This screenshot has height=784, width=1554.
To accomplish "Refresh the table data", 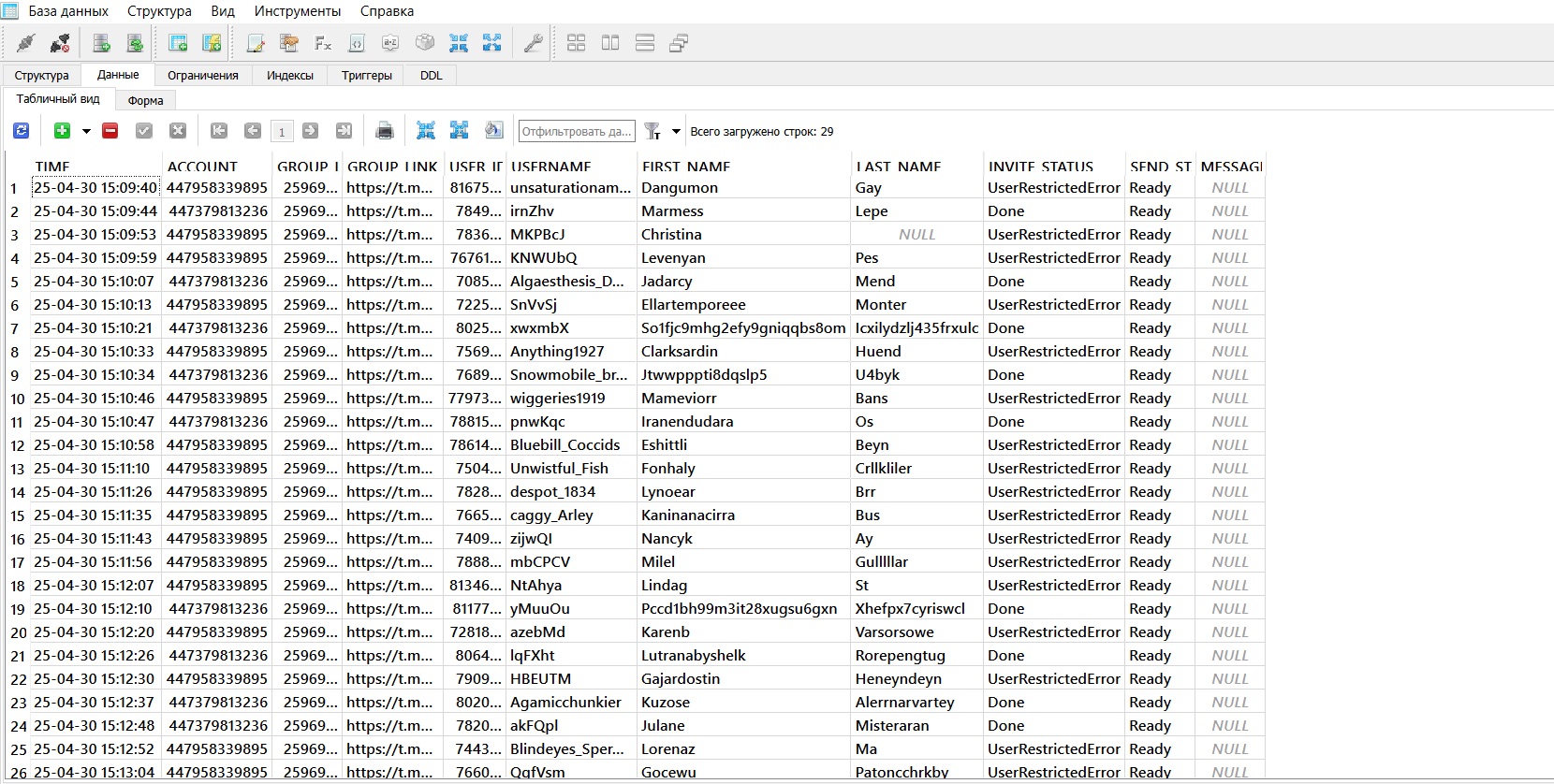I will tap(22, 131).
